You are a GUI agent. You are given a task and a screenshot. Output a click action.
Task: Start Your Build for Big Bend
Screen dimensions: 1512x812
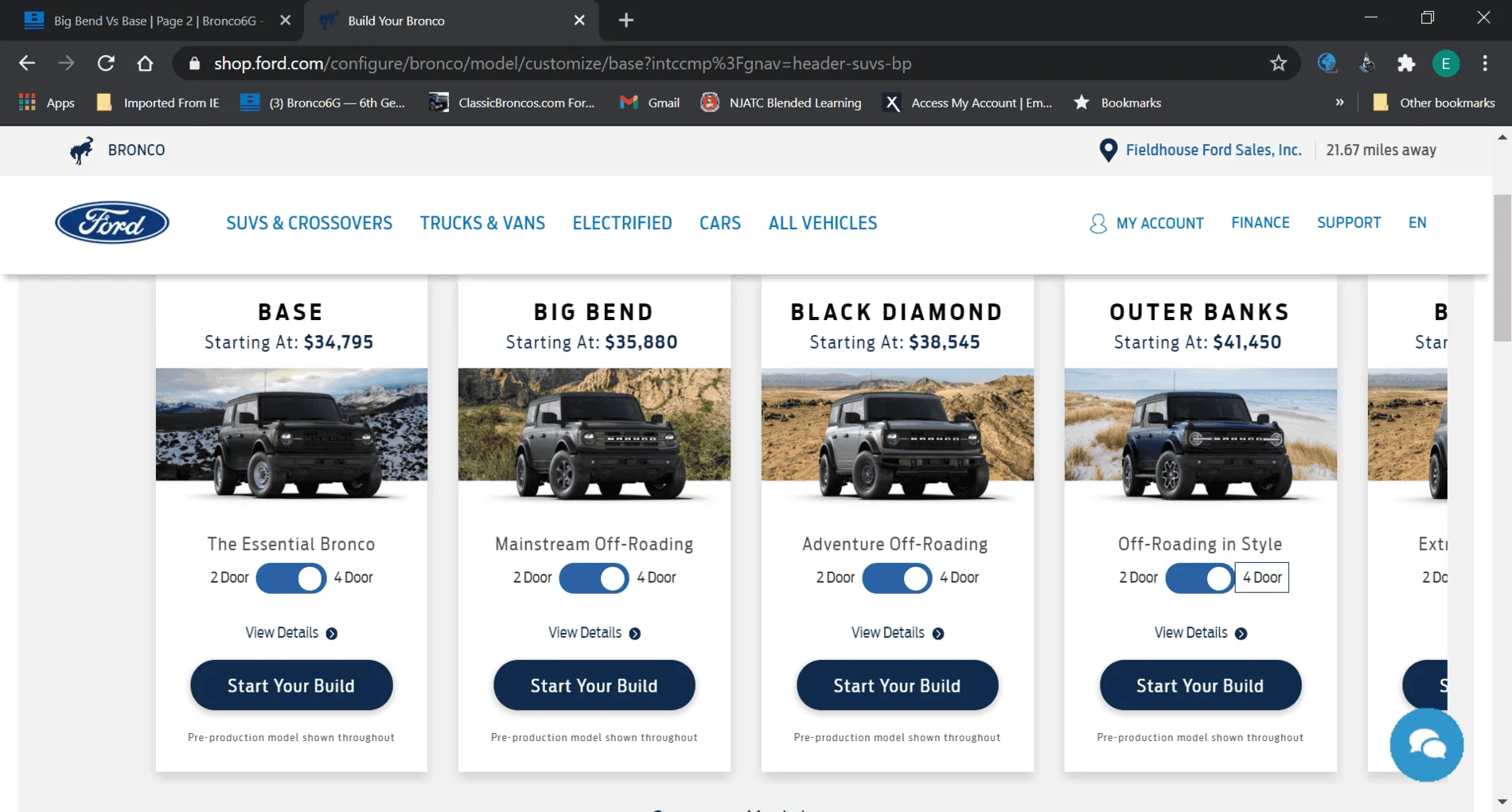[x=594, y=685]
